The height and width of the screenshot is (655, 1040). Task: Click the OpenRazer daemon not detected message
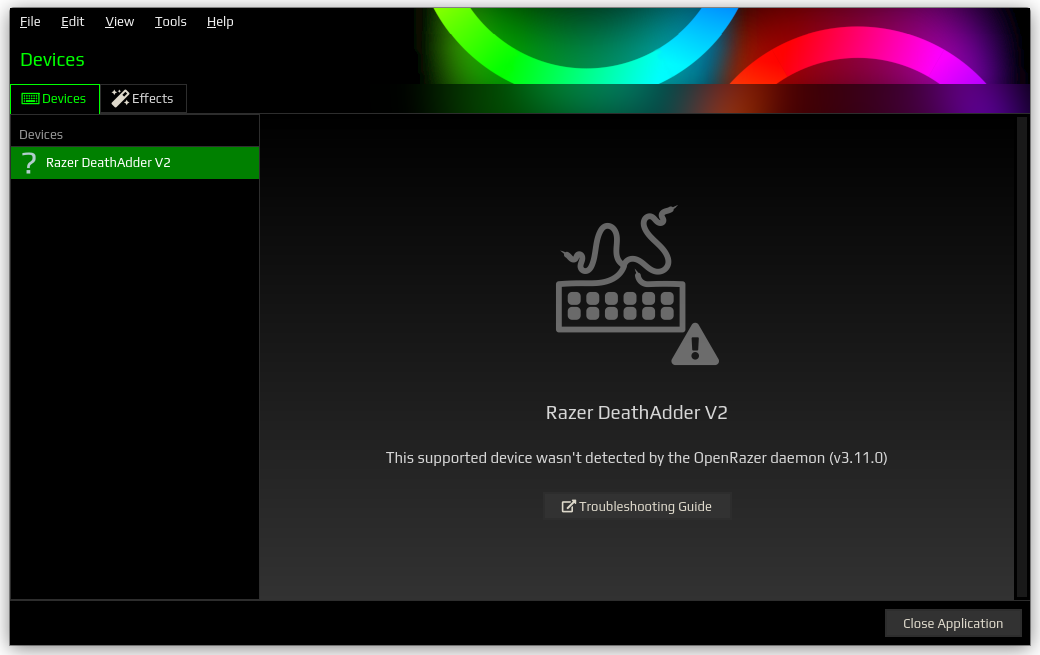pos(636,458)
